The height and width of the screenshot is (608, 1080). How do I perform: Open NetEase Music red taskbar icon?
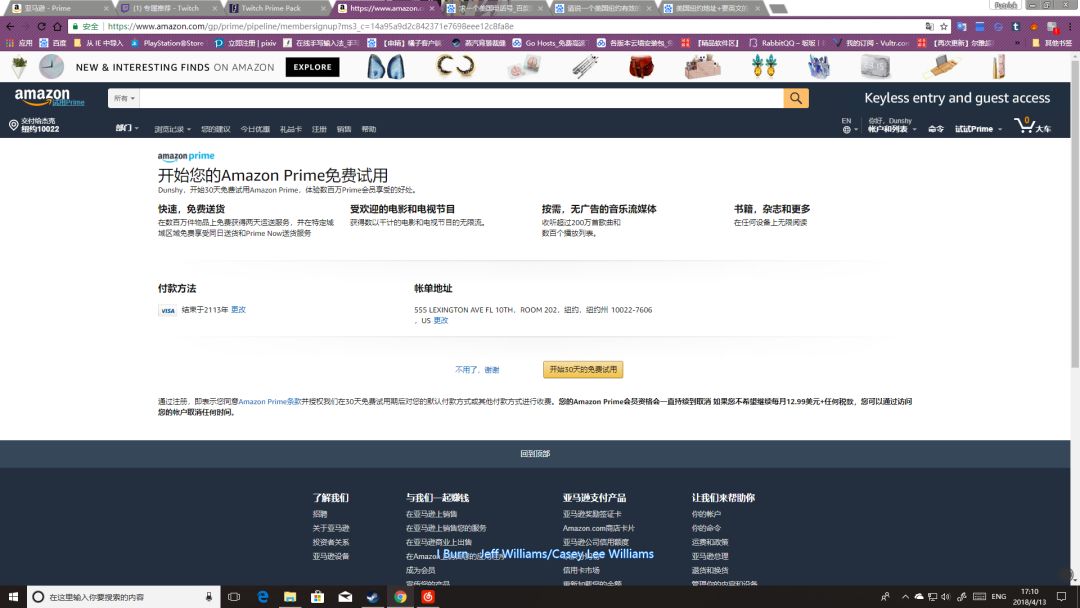click(428, 596)
